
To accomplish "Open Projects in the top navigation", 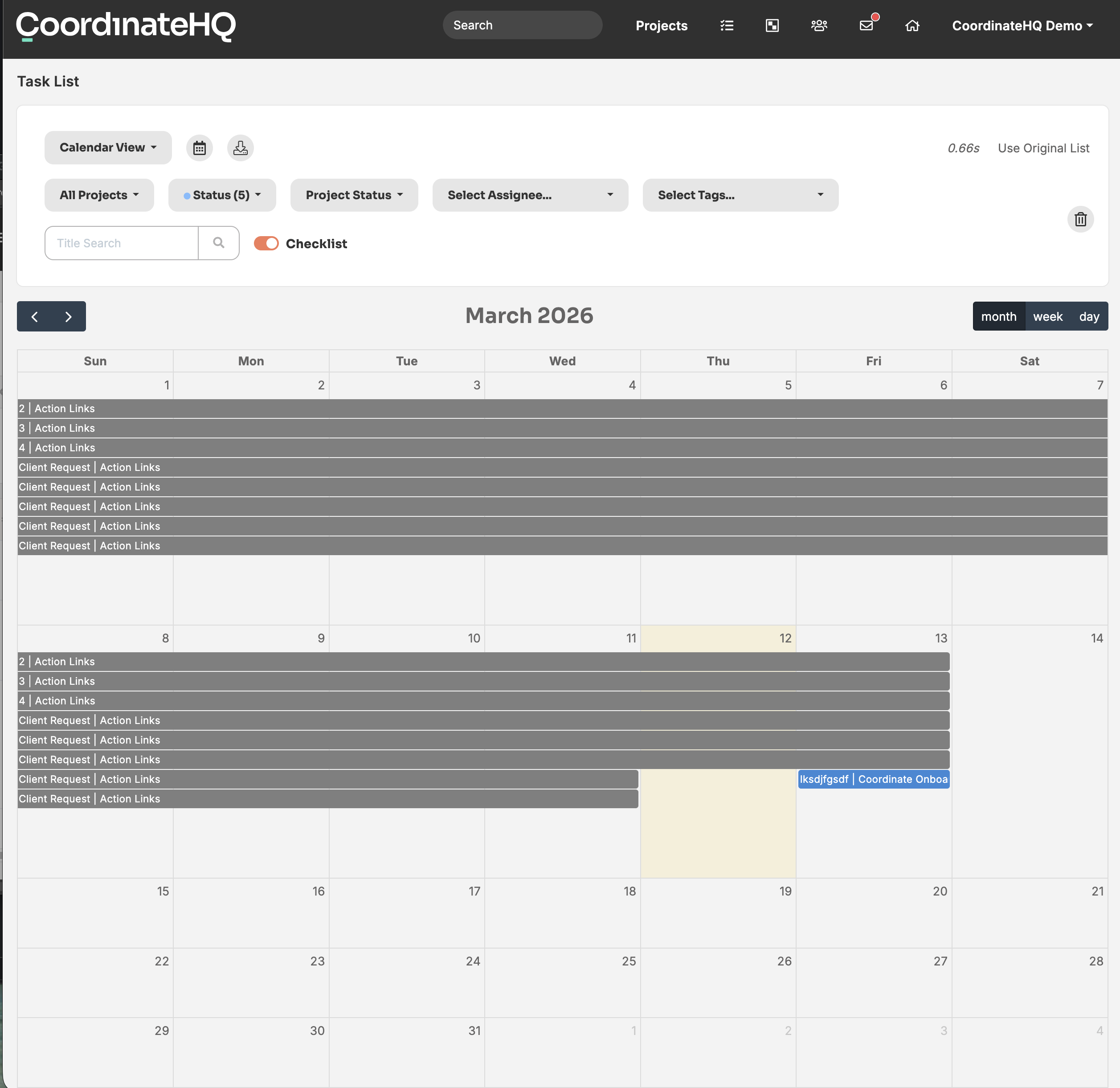I will 661,26.
